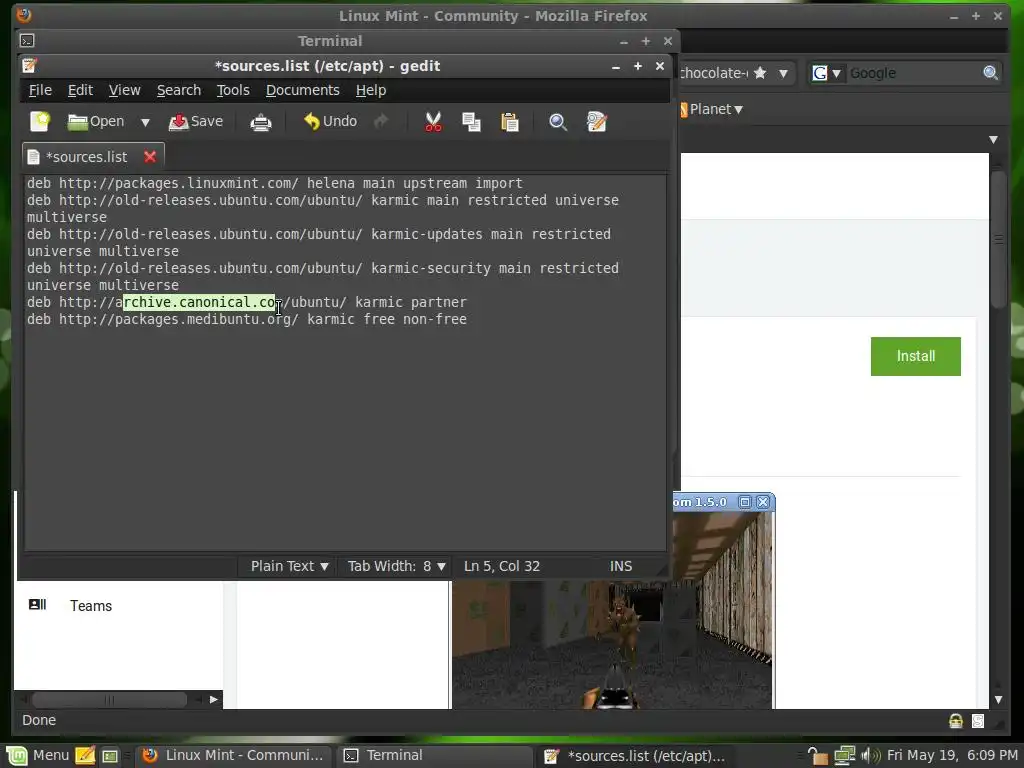Screen dimensions: 1024x768
Task: Click the green Install button in Firefox
Action: 916,356
